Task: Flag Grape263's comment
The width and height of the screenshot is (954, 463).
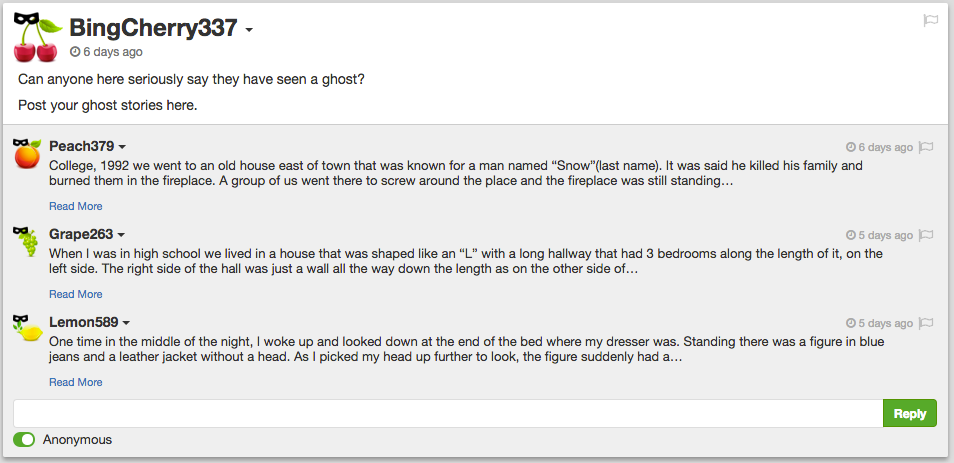Action: coord(926,235)
